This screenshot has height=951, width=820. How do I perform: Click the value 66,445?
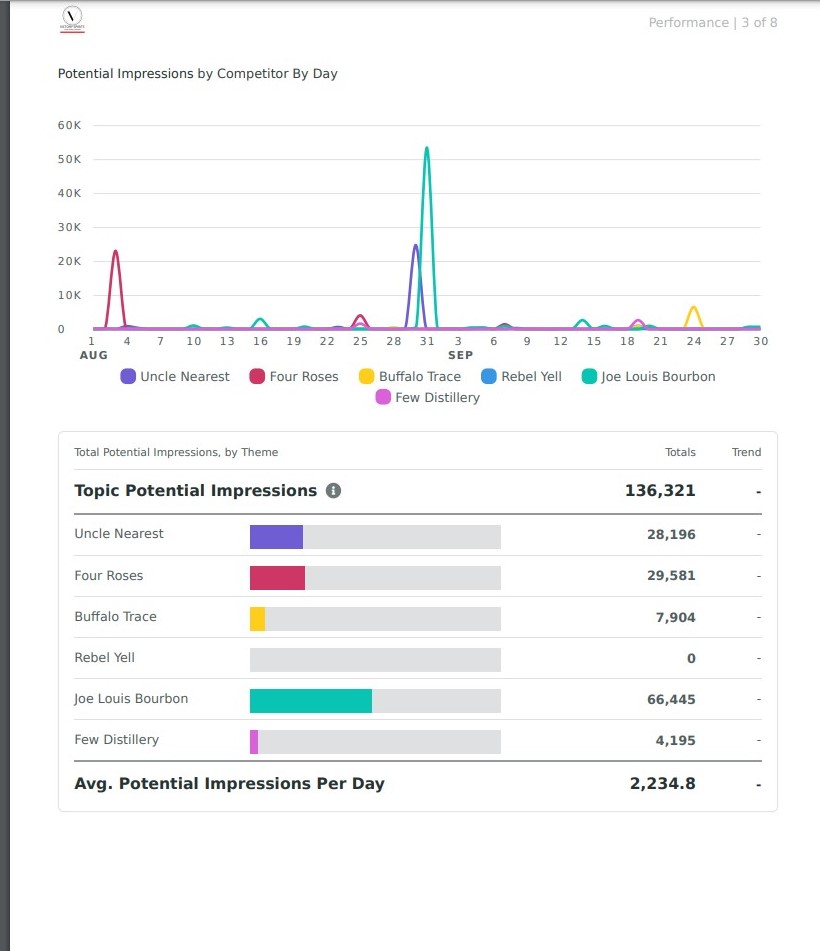(671, 699)
